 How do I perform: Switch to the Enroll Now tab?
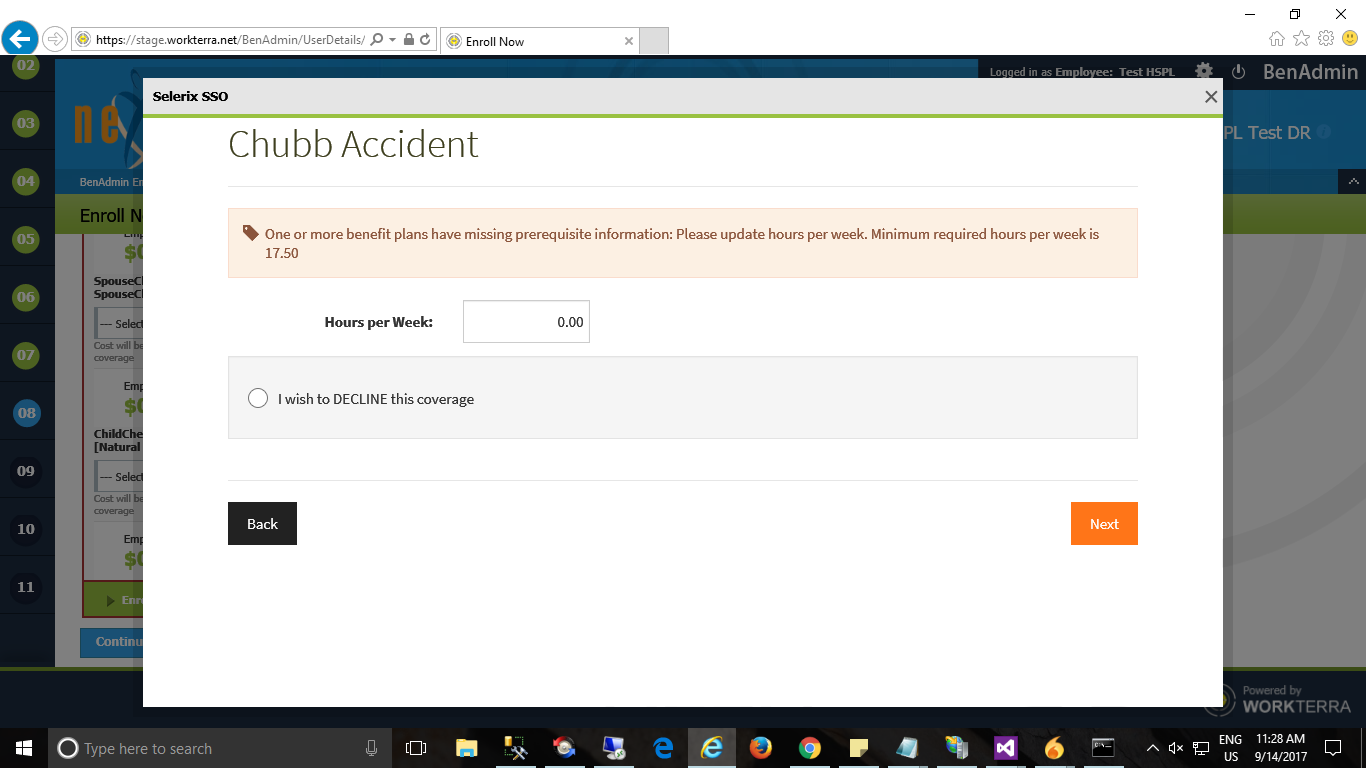pyautogui.click(x=538, y=41)
